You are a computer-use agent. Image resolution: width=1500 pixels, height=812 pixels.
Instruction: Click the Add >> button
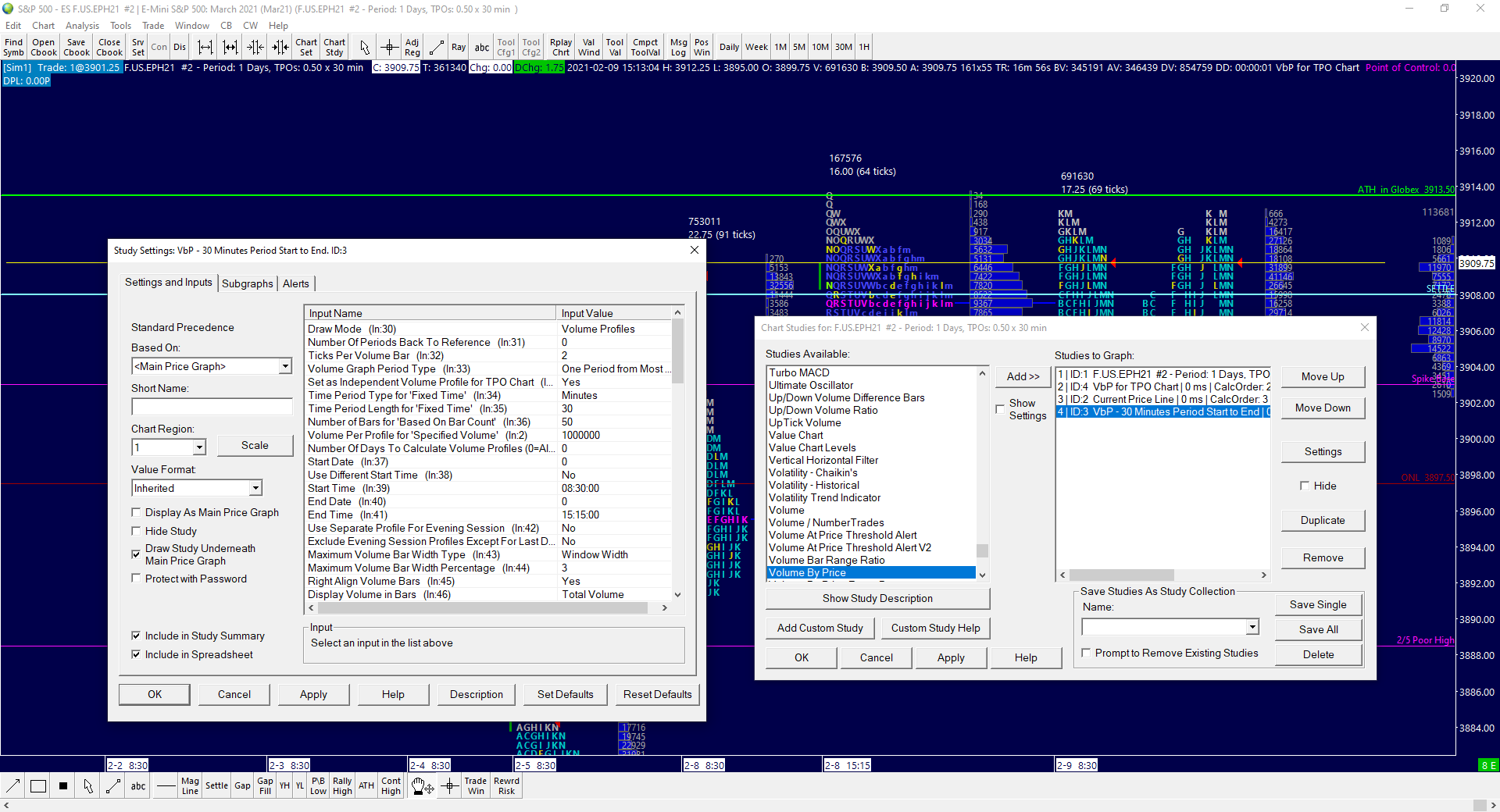click(x=1023, y=376)
